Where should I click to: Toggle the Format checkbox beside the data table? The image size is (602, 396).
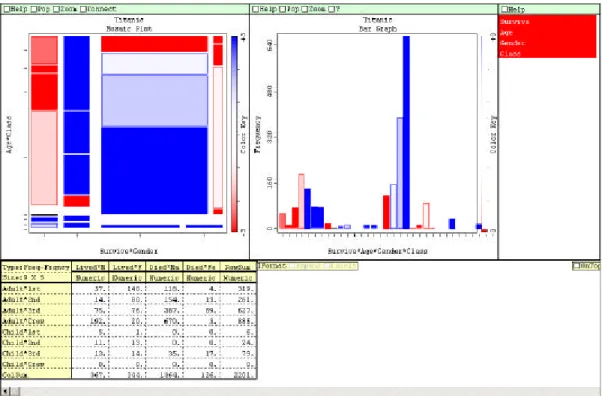coord(259,266)
